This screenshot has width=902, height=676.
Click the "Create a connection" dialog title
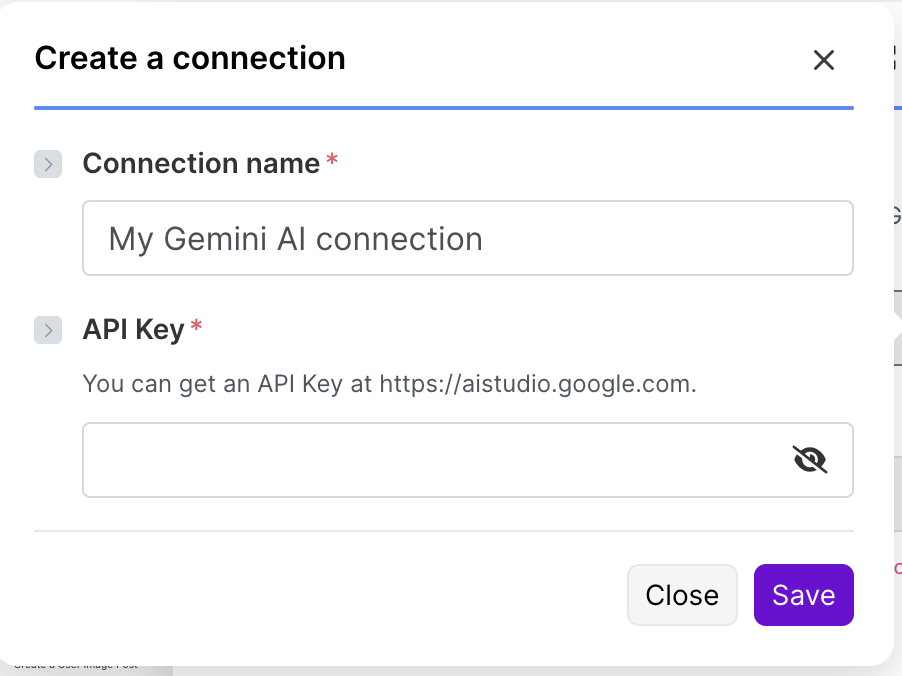[190, 58]
